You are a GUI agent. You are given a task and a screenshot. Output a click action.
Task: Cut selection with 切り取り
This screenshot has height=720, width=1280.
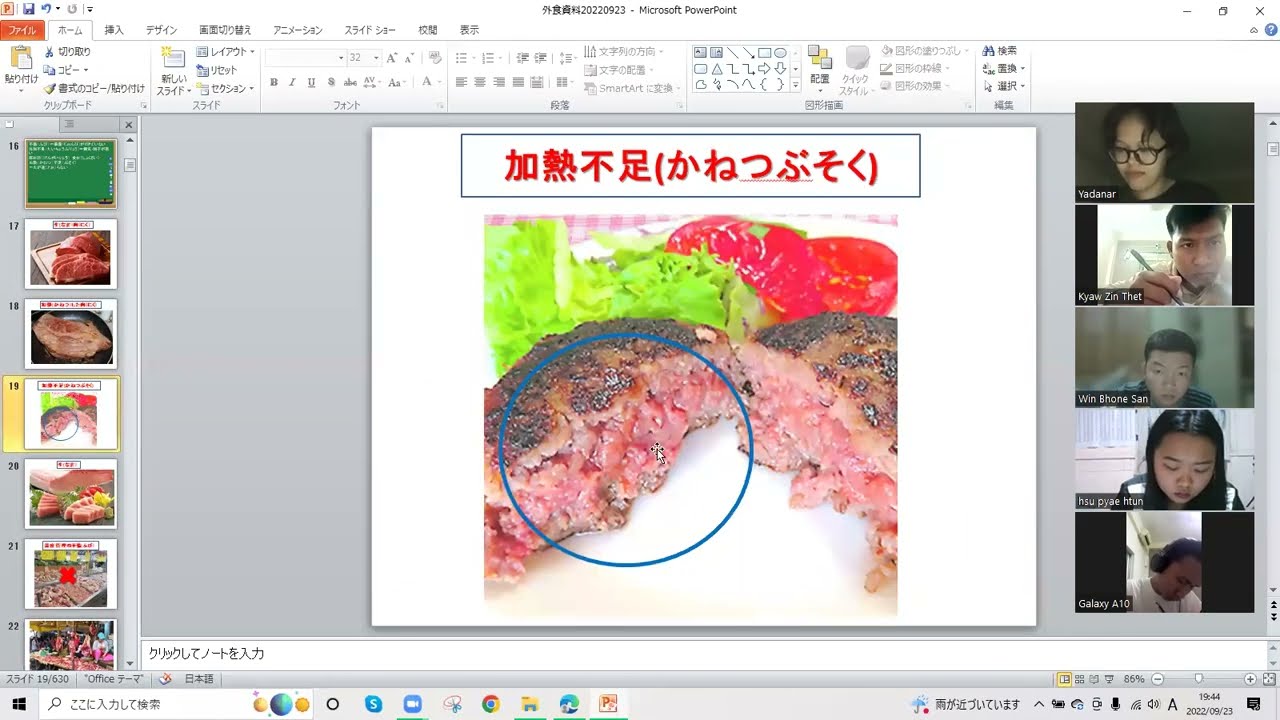67,52
